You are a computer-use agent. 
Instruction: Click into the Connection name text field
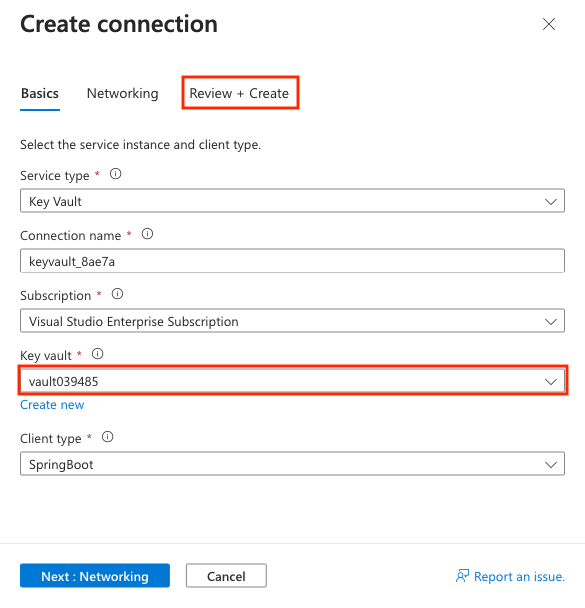click(292, 261)
